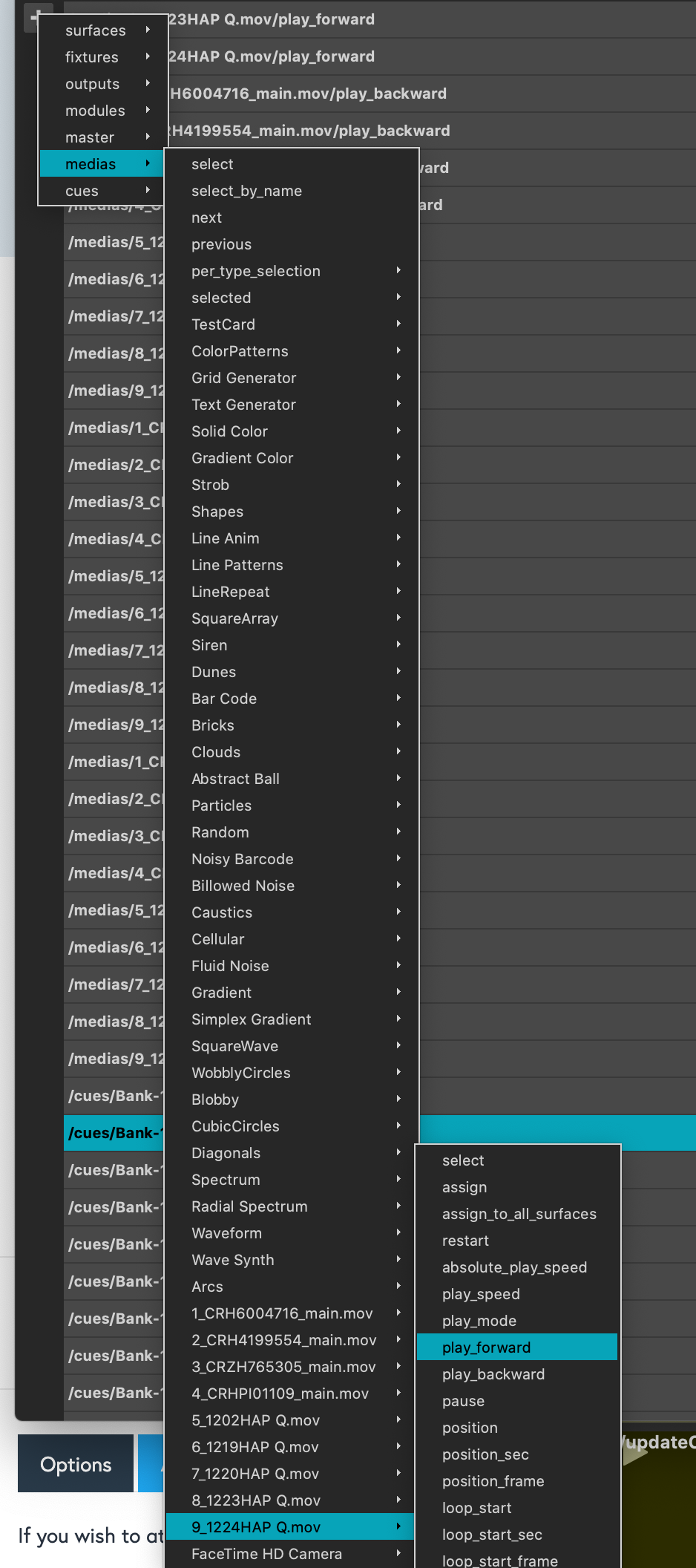Open the Abstract Ball media entry
This screenshot has height=1568, width=696.
click(x=292, y=779)
